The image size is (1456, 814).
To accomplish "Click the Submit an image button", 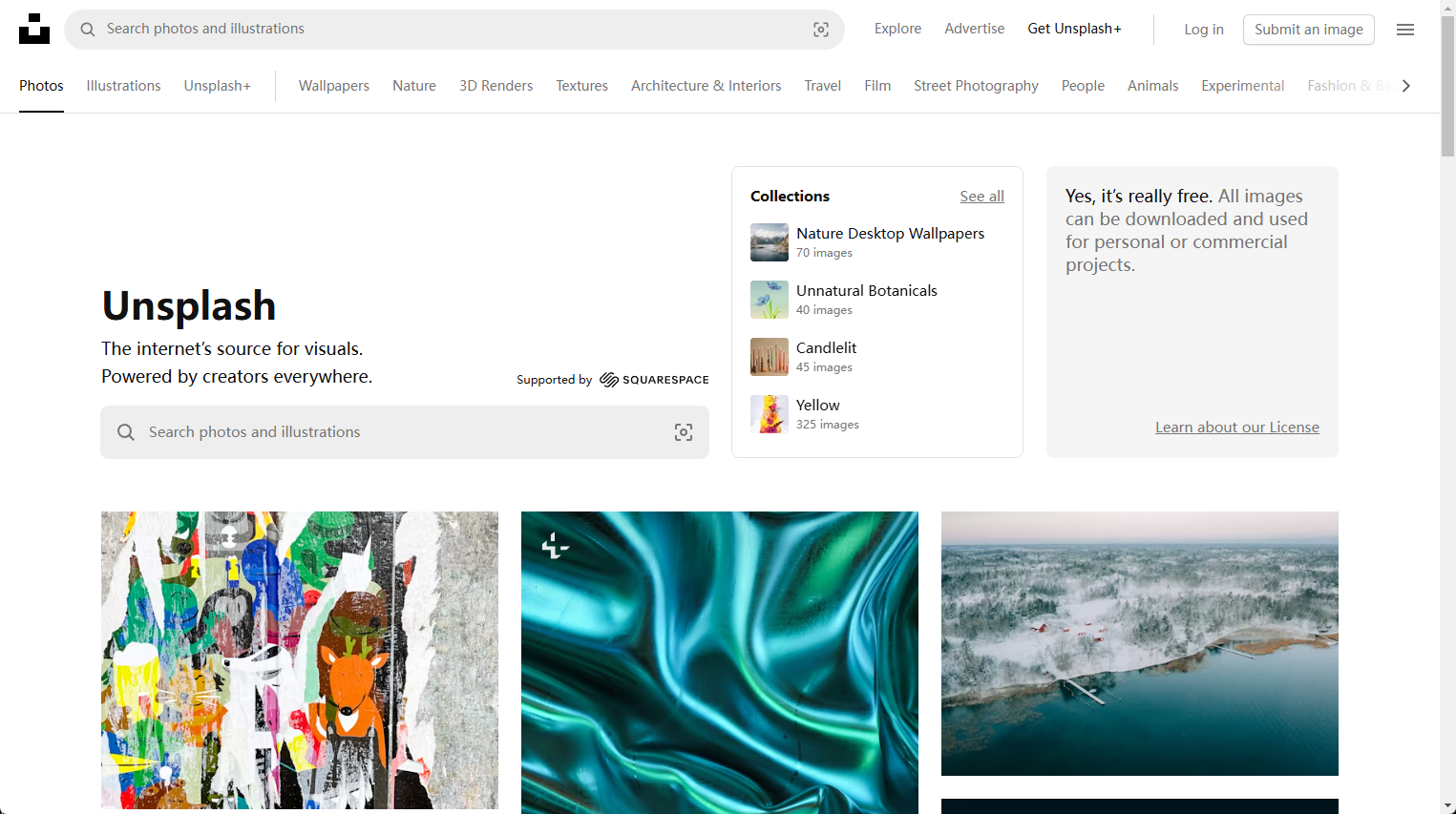I will click(x=1308, y=30).
